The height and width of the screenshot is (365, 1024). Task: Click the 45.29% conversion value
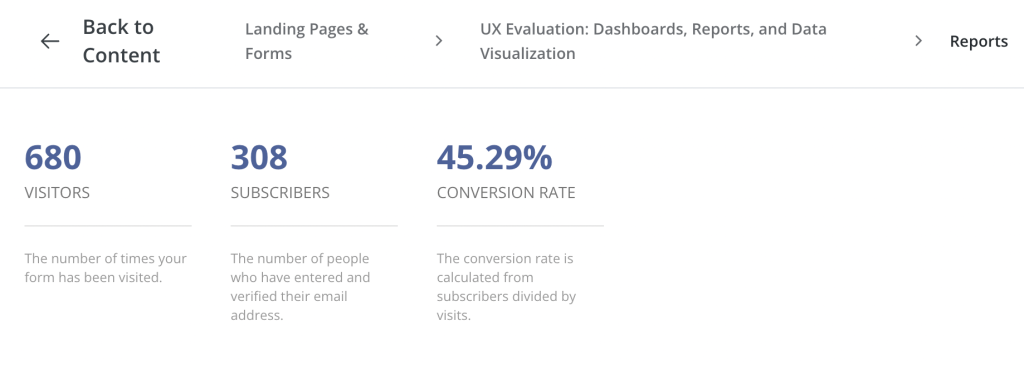click(x=494, y=157)
